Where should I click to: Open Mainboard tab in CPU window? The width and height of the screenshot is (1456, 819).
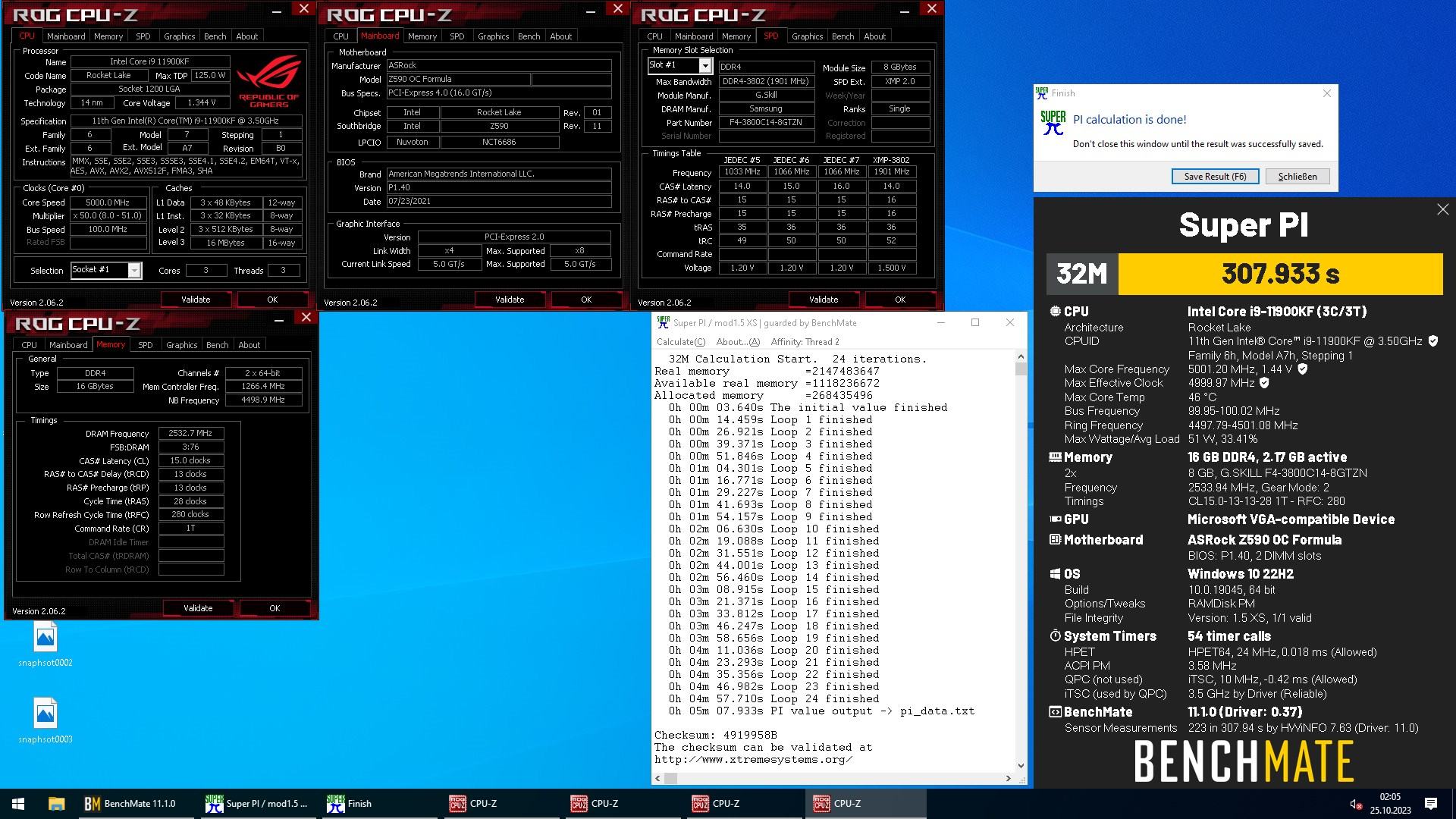66,36
